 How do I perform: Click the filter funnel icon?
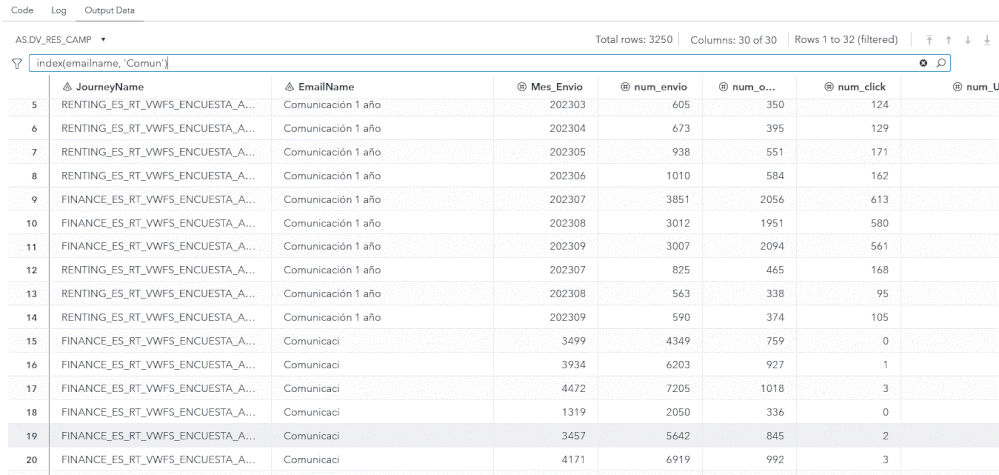(16, 64)
